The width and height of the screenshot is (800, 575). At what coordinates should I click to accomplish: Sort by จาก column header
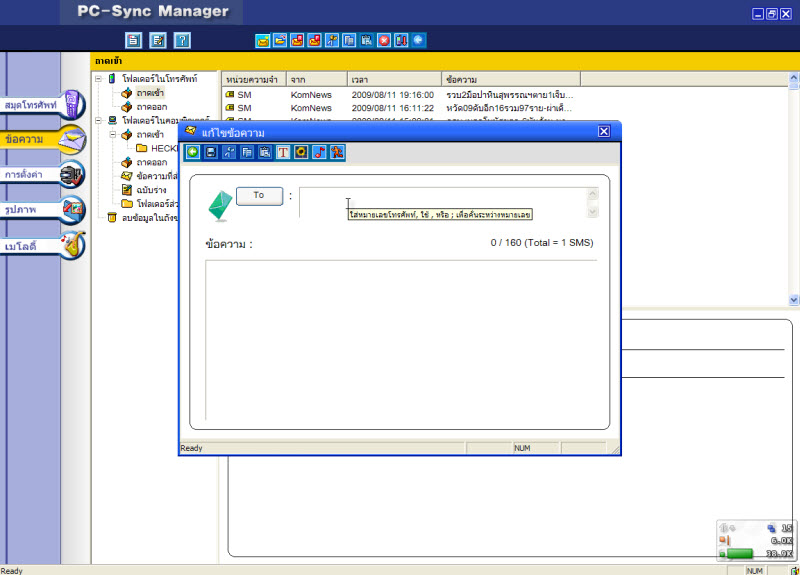317,80
